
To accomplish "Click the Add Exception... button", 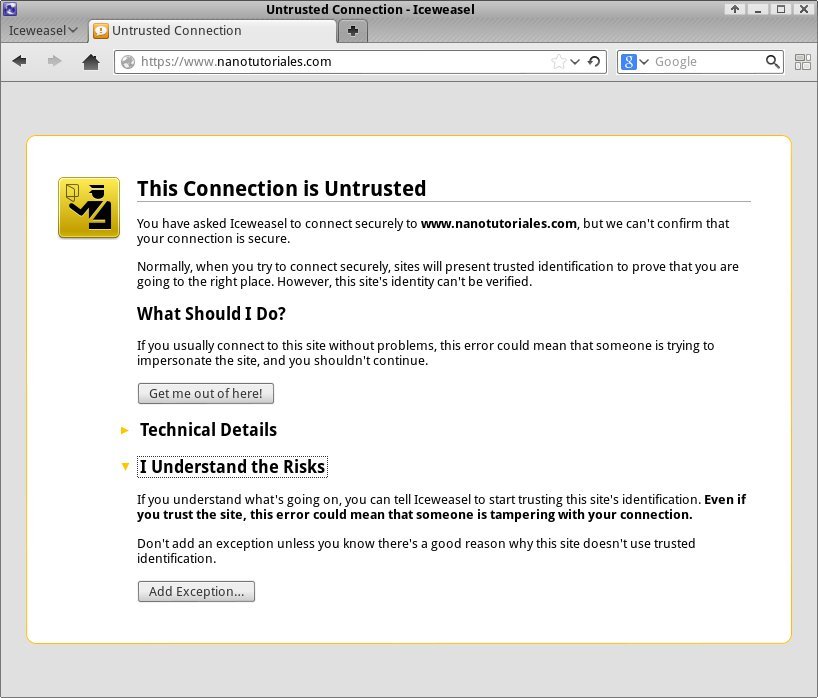I will 196,592.
